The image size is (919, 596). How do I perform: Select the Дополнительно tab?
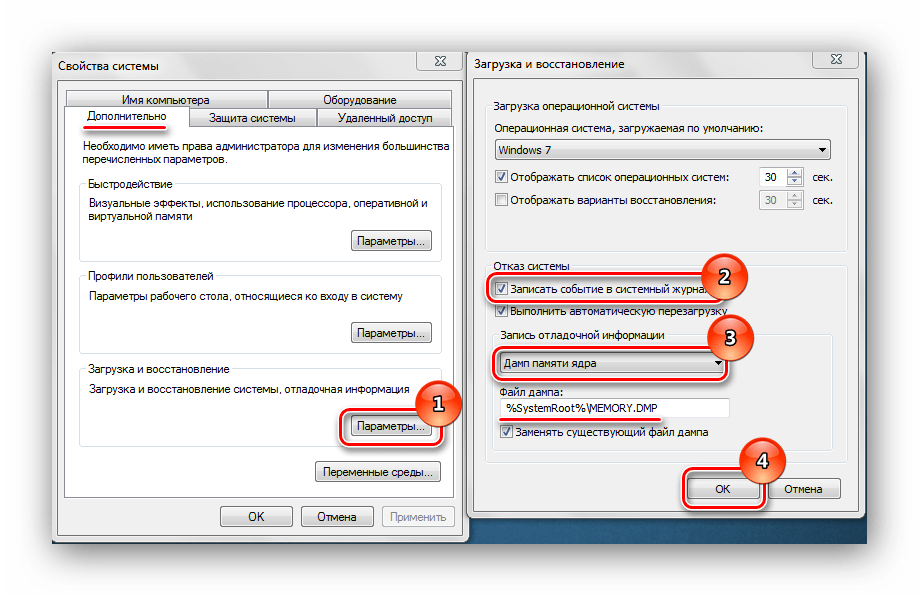127,116
